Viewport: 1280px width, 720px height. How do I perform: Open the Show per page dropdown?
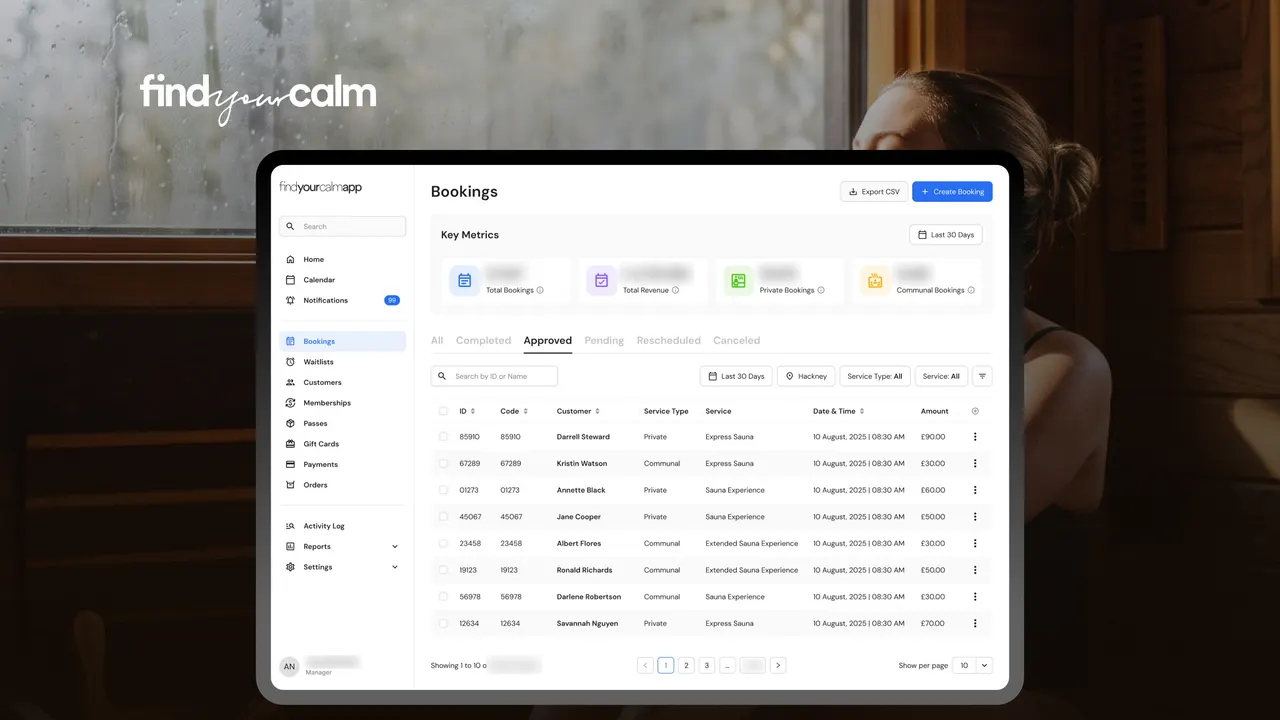pos(972,665)
